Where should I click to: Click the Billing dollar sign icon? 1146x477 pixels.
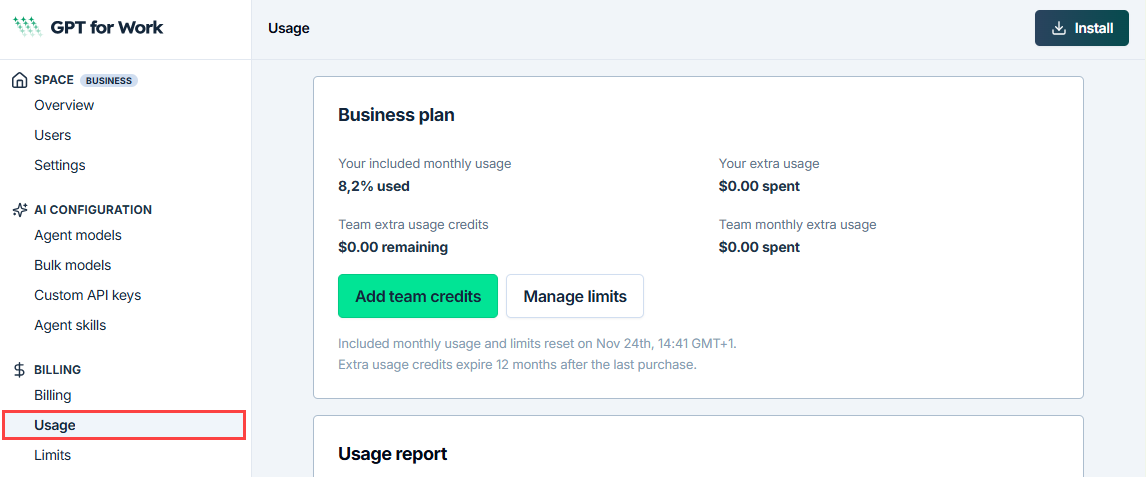(x=20, y=370)
